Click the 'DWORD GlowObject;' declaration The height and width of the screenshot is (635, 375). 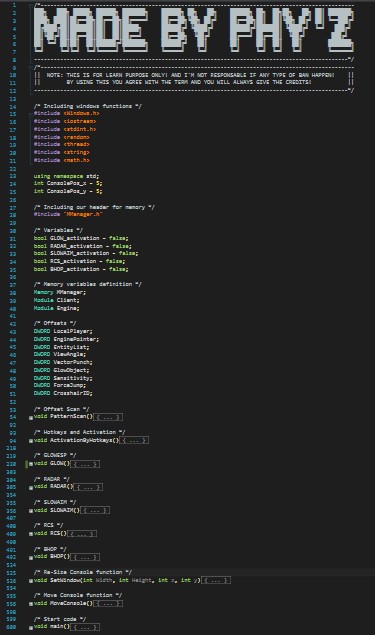point(62,370)
